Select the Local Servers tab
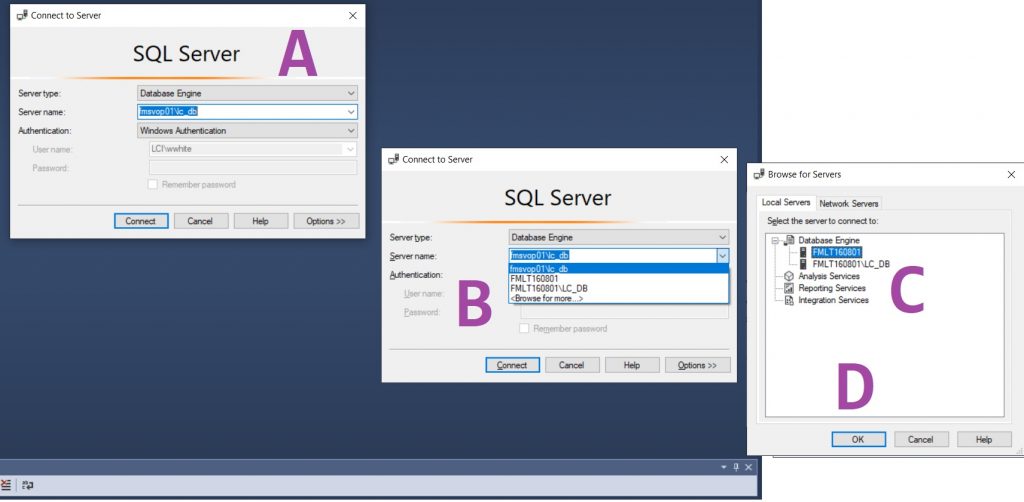This screenshot has width=1024, height=502. click(785, 203)
